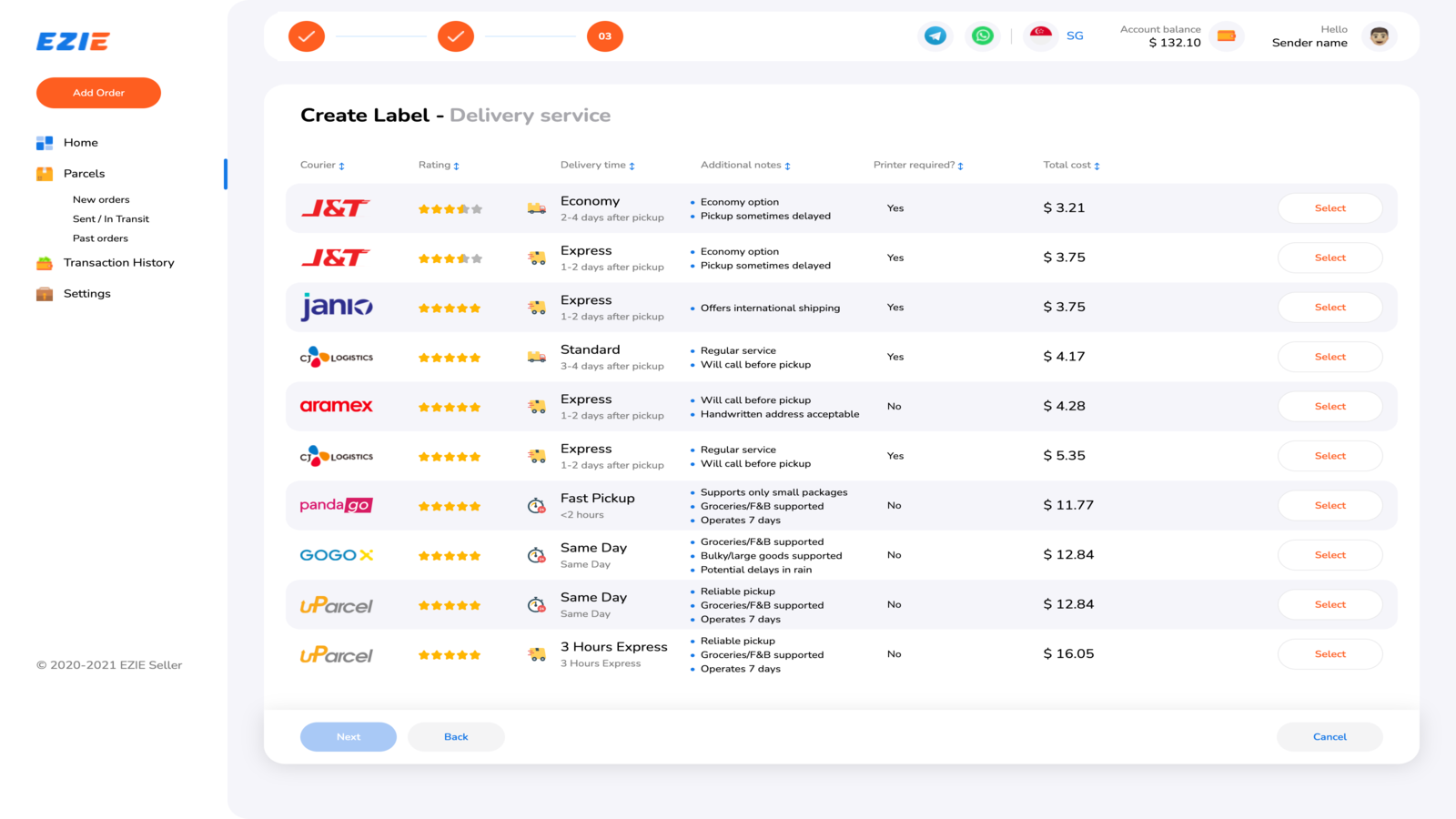Click the card icon beside account balance
The width and height of the screenshot is (1456, 819).
click(x=1226, y=36)
